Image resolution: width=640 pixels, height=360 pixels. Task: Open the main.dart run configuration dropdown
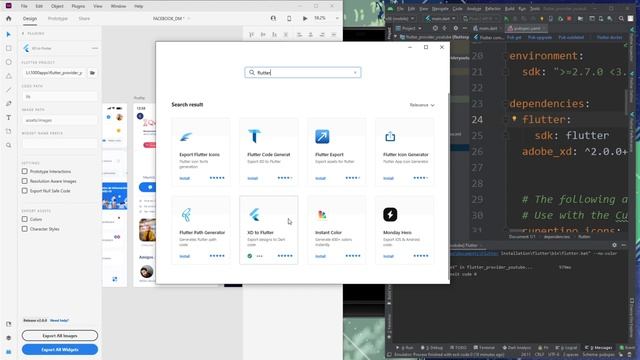(x=440, y=19)
